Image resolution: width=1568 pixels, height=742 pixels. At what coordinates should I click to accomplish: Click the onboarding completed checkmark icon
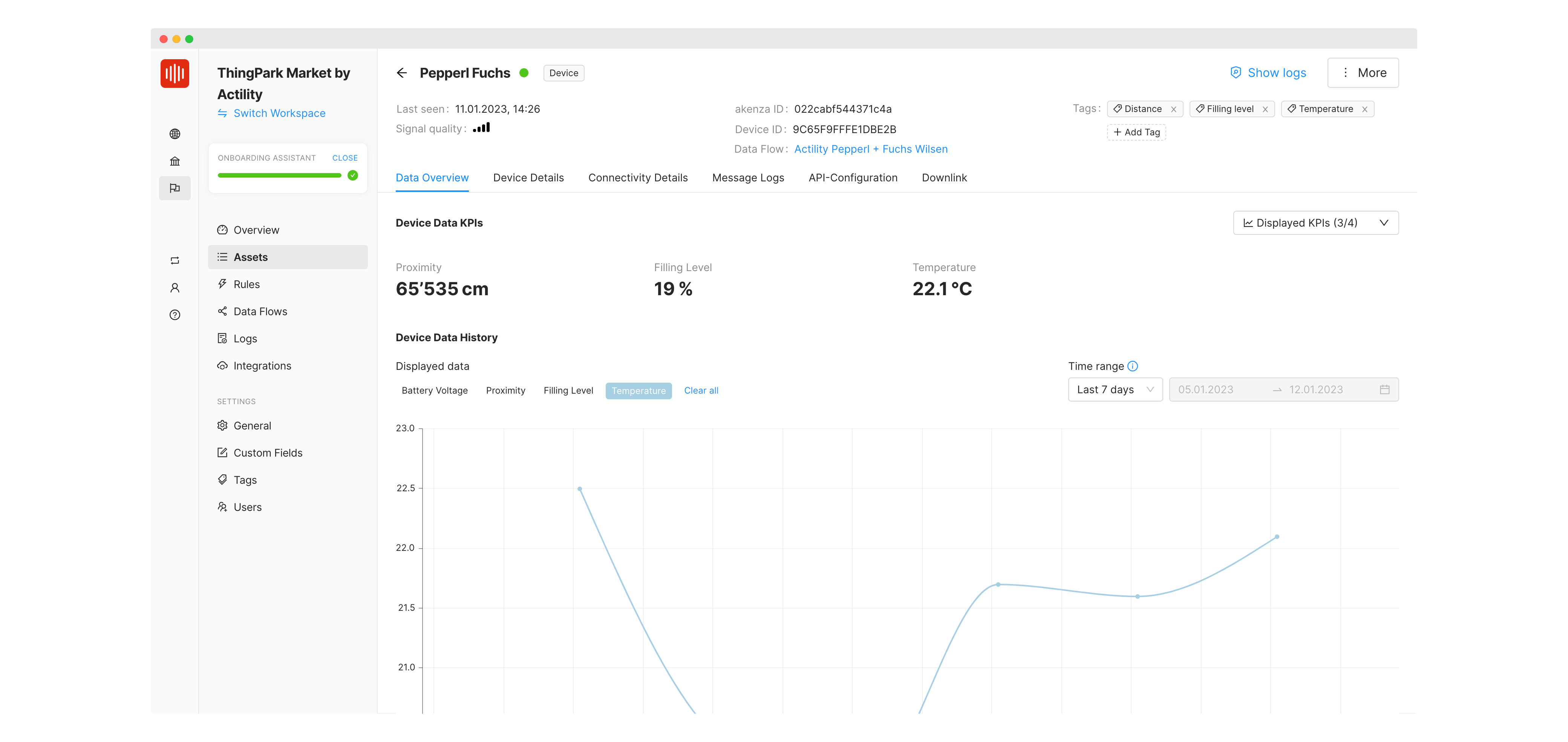(353, 175)
